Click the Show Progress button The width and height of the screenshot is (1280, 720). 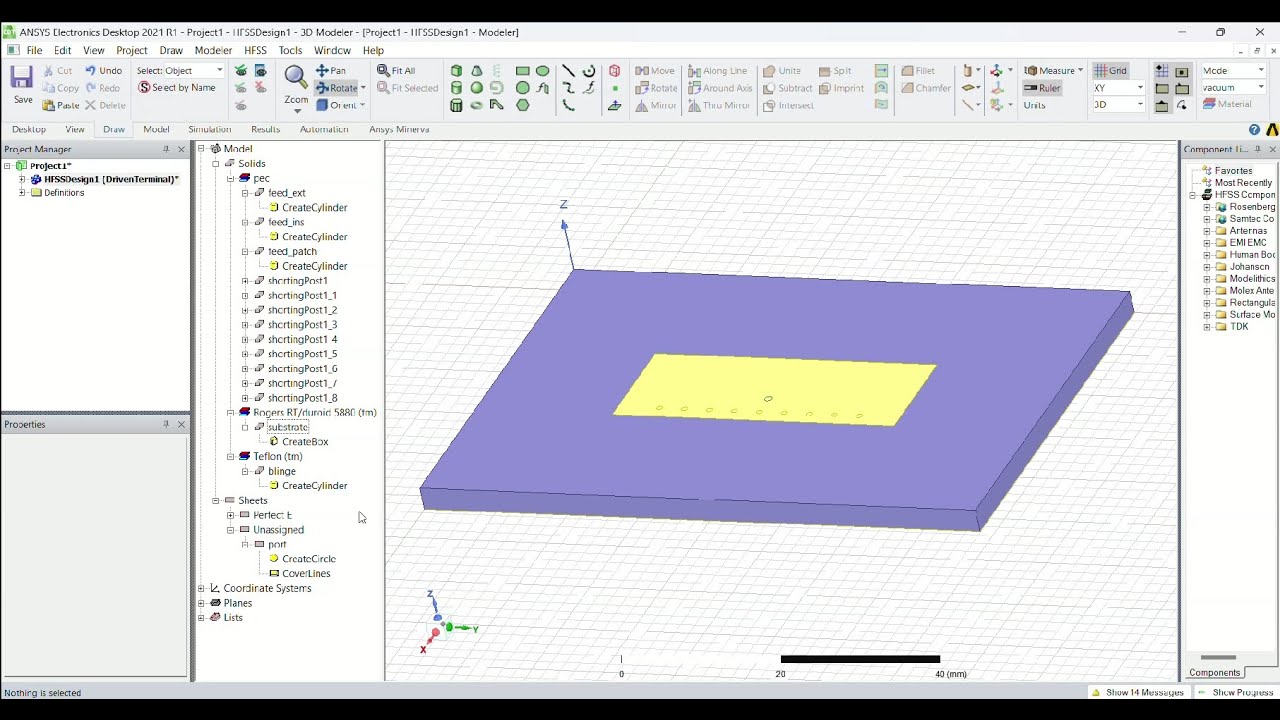click(1234, 692)
